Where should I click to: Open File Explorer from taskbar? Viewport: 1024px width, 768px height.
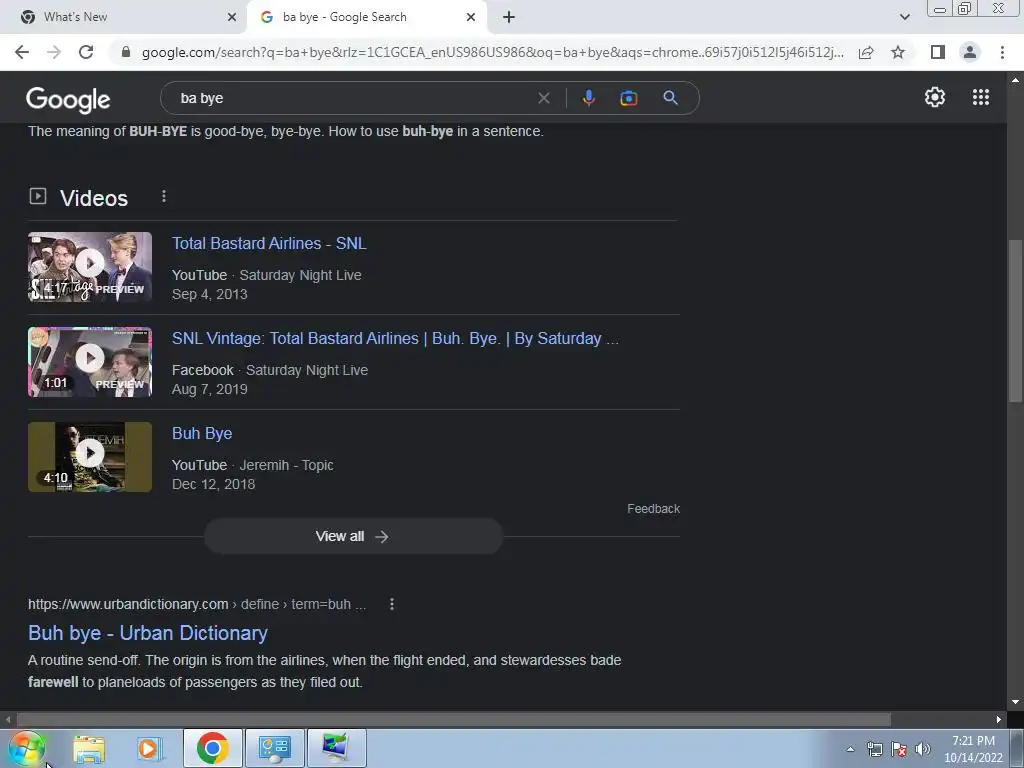[89, 748]
